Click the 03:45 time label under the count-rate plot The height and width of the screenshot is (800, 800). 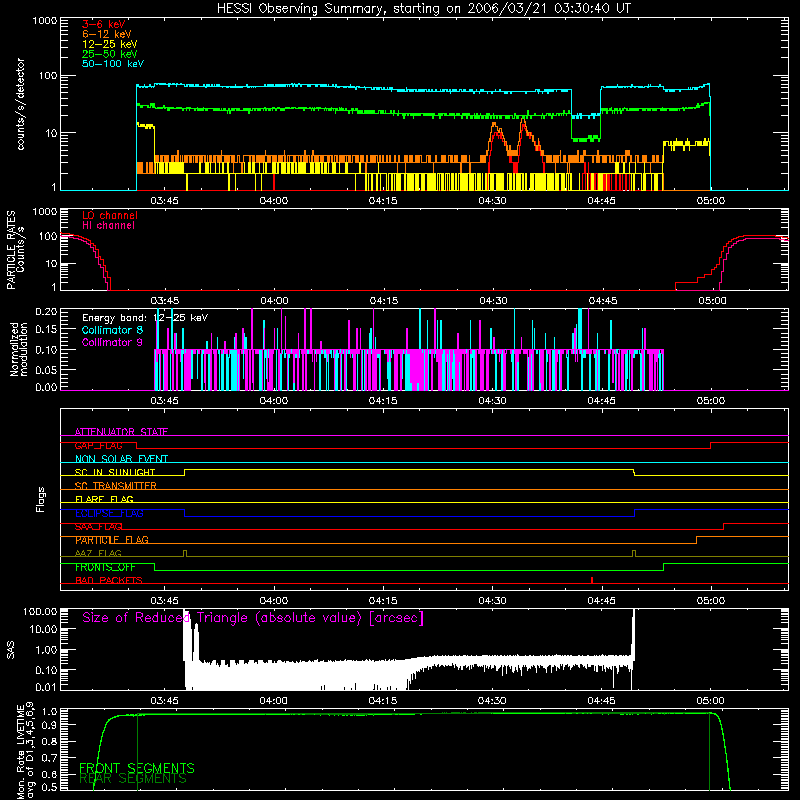tap(164, 201)
